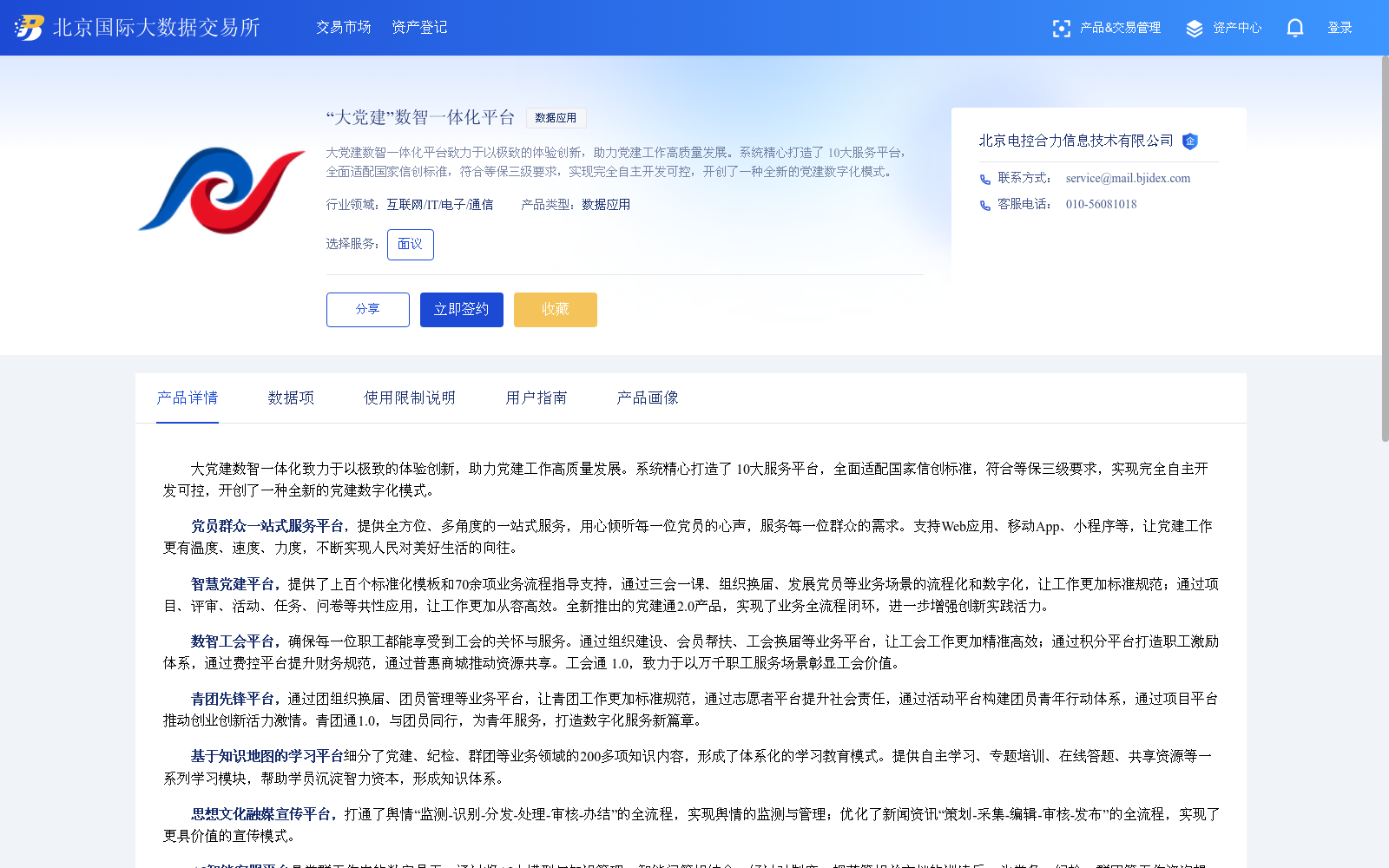View the product logo image
Screen dimensions: 1389x868
(222, 190)
